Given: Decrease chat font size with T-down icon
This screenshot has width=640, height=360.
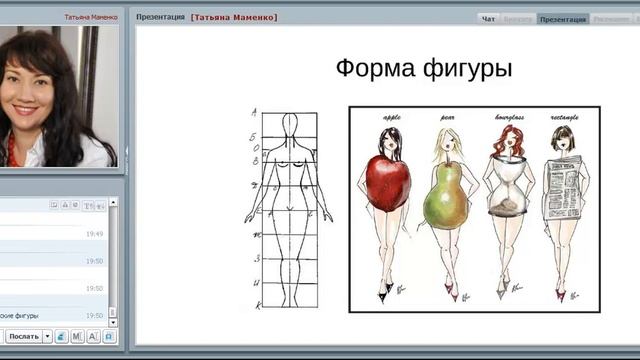Looking at the screenshot, I should tap(100, 206).
